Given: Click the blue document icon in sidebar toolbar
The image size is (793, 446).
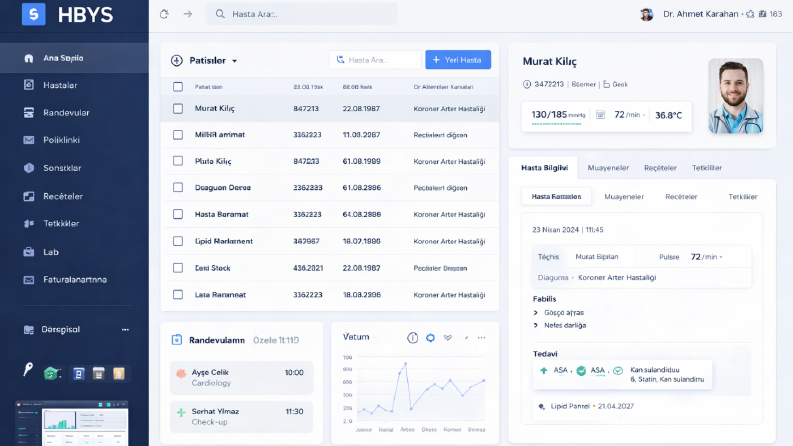Looking at the screenshot, I should (x=78, y=374).
